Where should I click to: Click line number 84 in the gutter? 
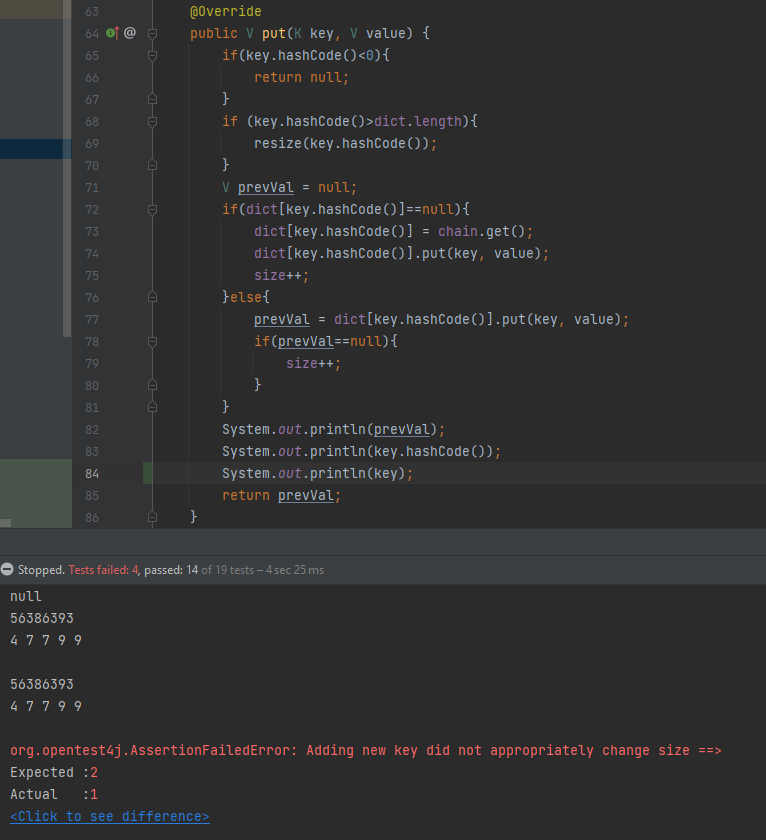(91, 473)
